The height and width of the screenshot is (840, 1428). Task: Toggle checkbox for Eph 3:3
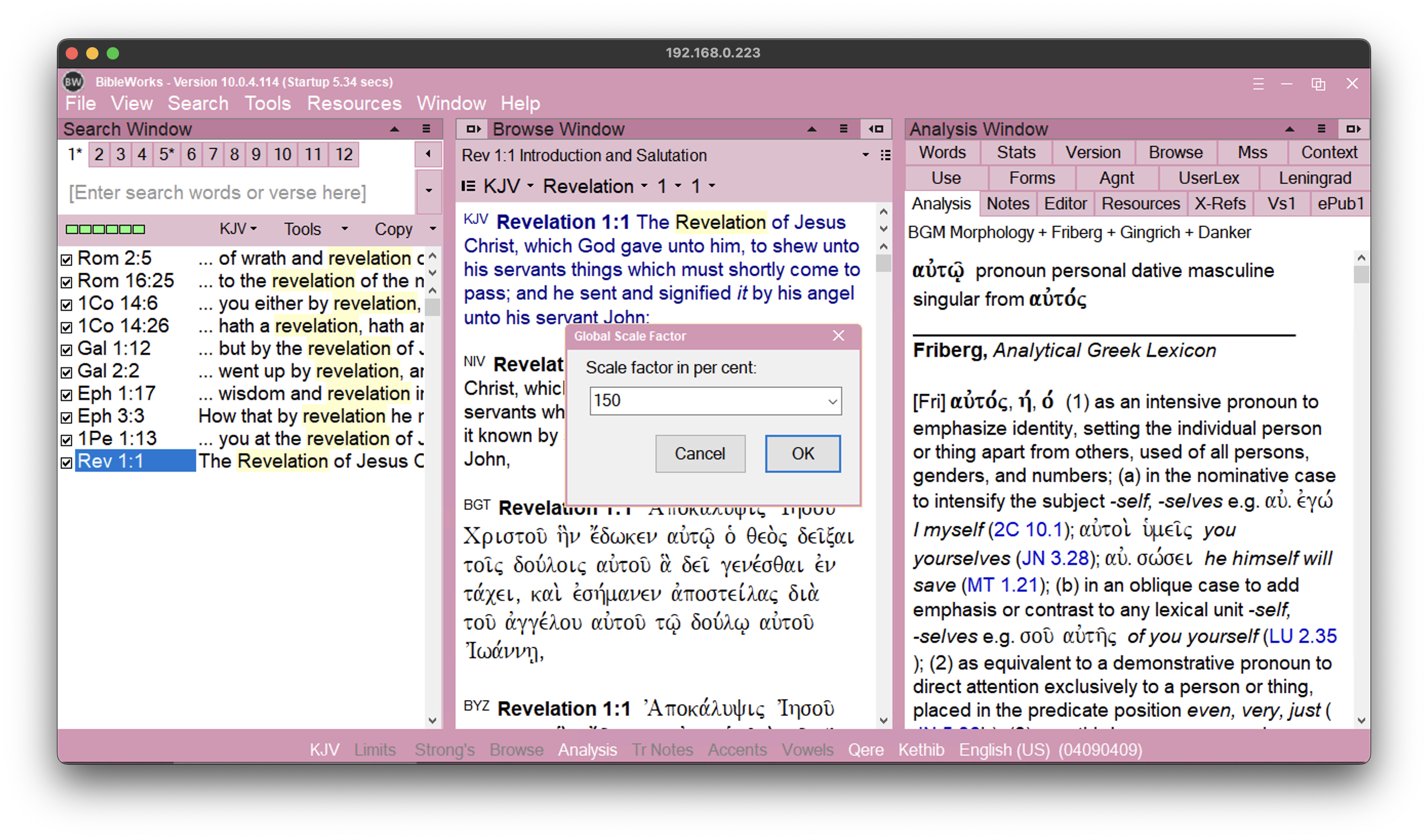tap(66, 417)
